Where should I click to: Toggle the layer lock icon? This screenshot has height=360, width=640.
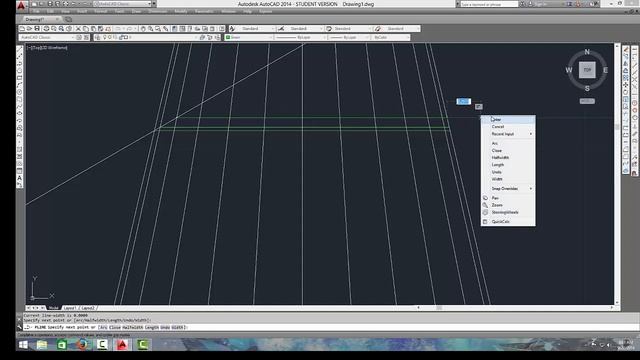[121, 37]
